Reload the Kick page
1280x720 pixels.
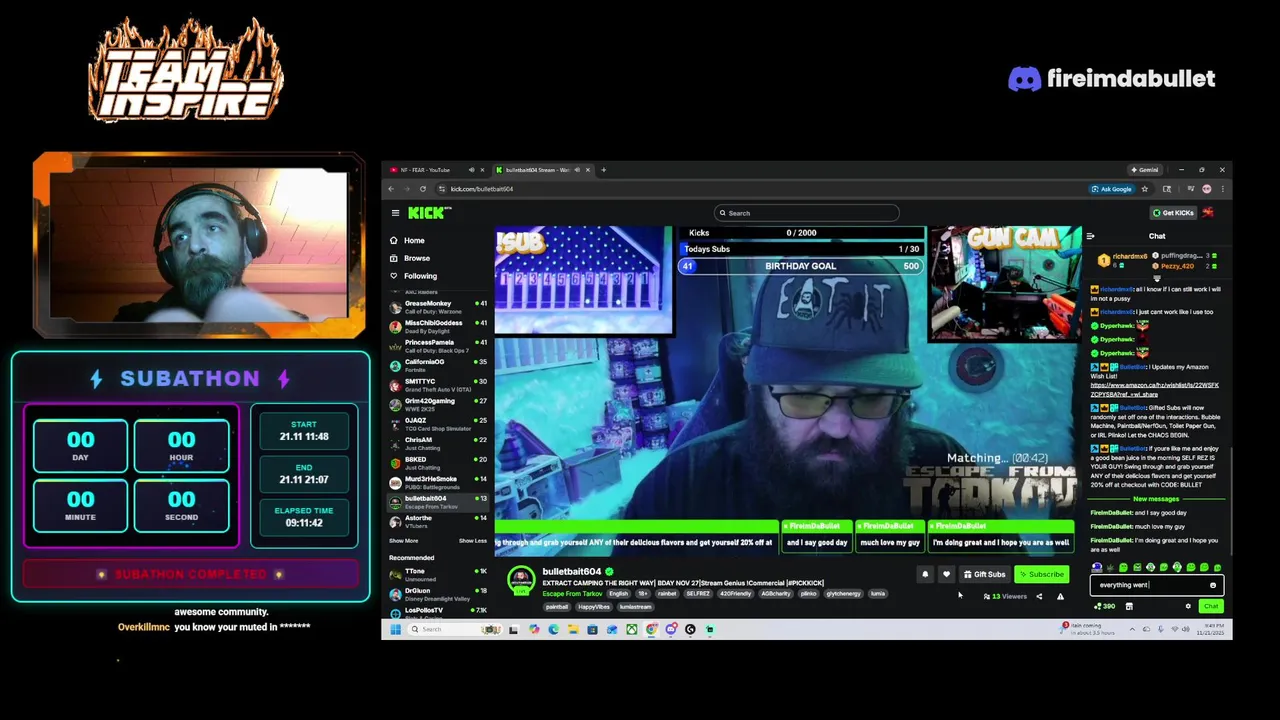(x=422, y=189)
